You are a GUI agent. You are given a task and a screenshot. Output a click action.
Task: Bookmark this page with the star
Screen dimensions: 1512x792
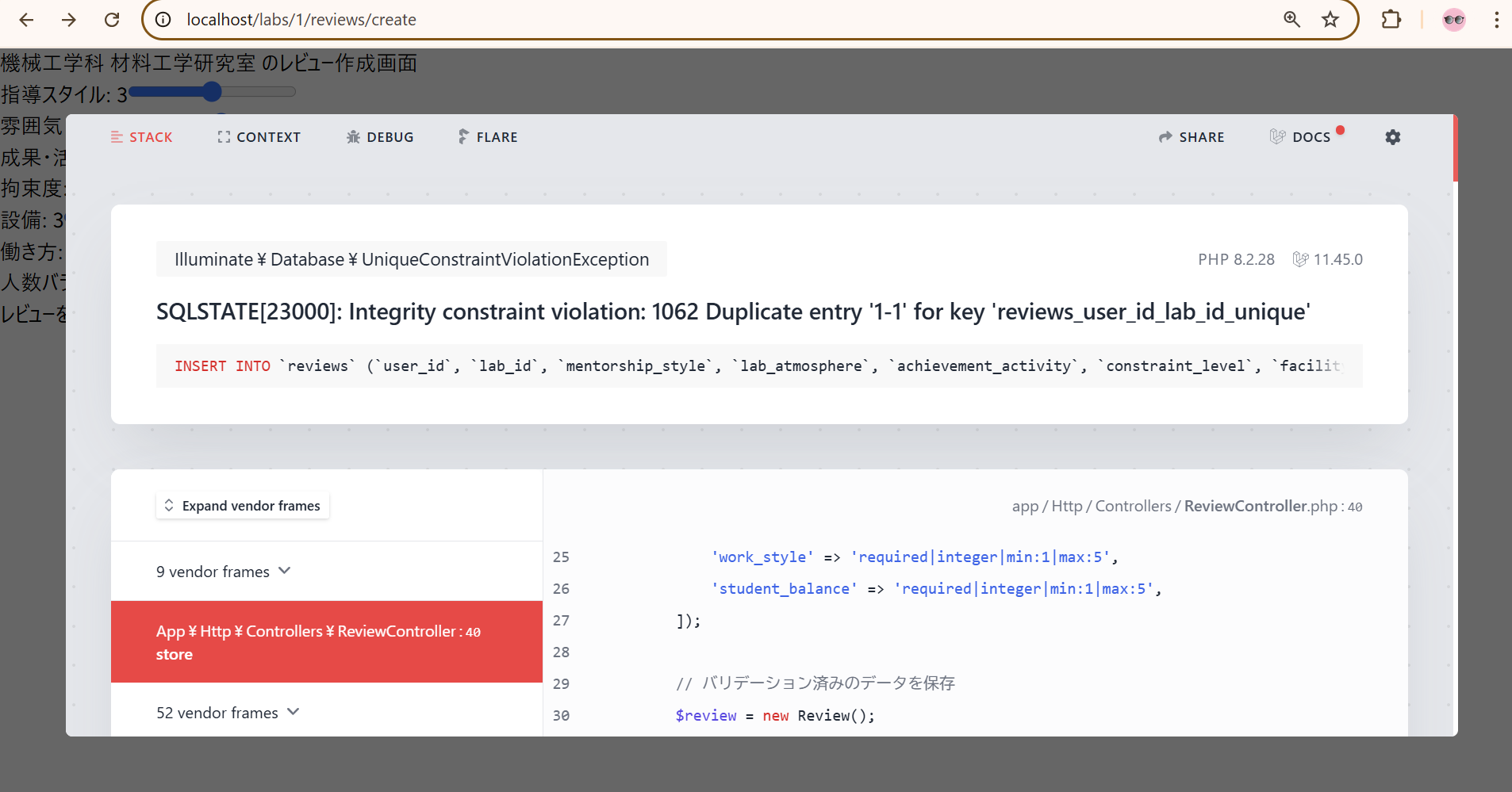click(x=1330, y=20)
